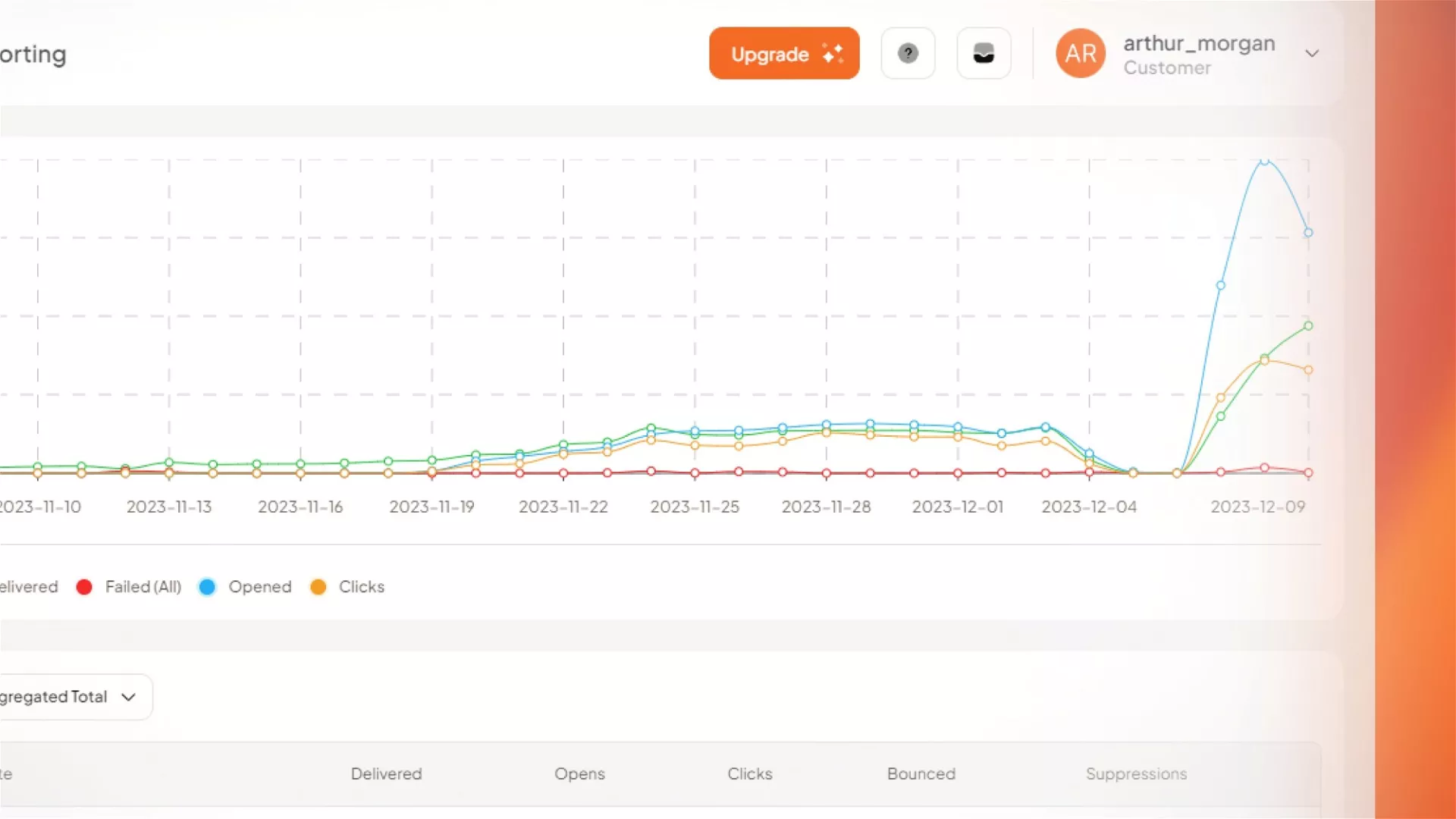Toggle the Opened legend series
Viewport: 1456px width, 819px height.
[259, 587]
